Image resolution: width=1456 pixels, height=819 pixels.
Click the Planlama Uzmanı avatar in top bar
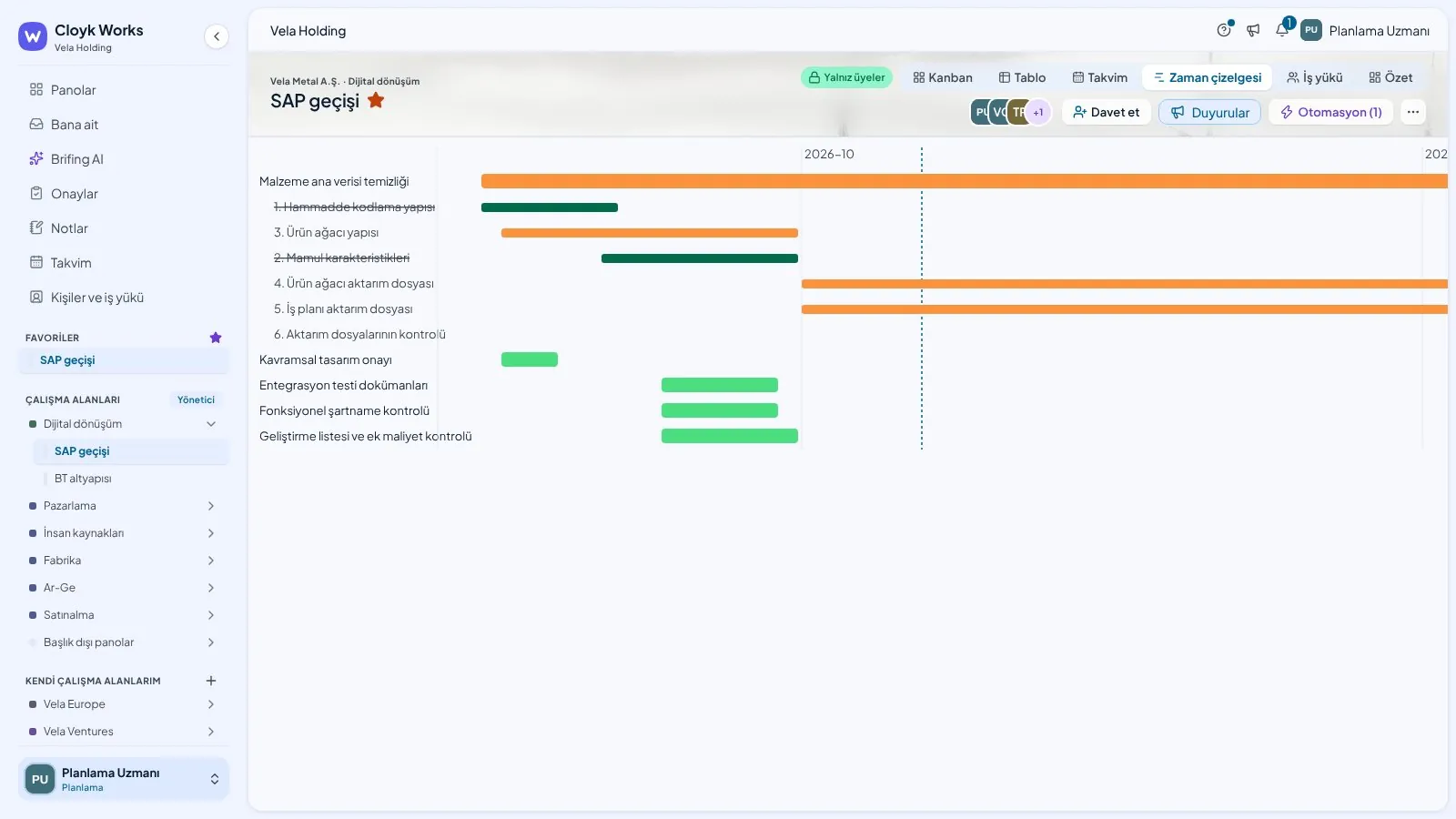tap(1311, 30)
